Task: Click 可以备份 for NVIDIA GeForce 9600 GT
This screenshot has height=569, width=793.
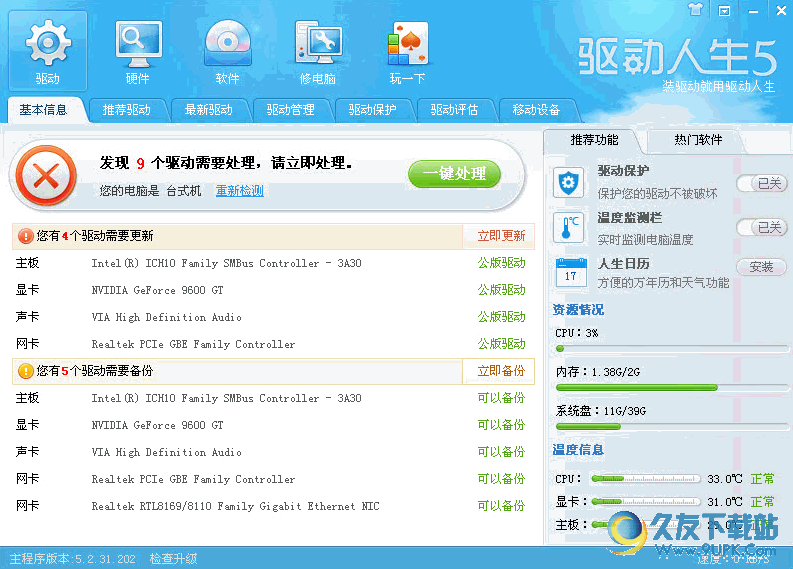Action: tap(502, 425)
